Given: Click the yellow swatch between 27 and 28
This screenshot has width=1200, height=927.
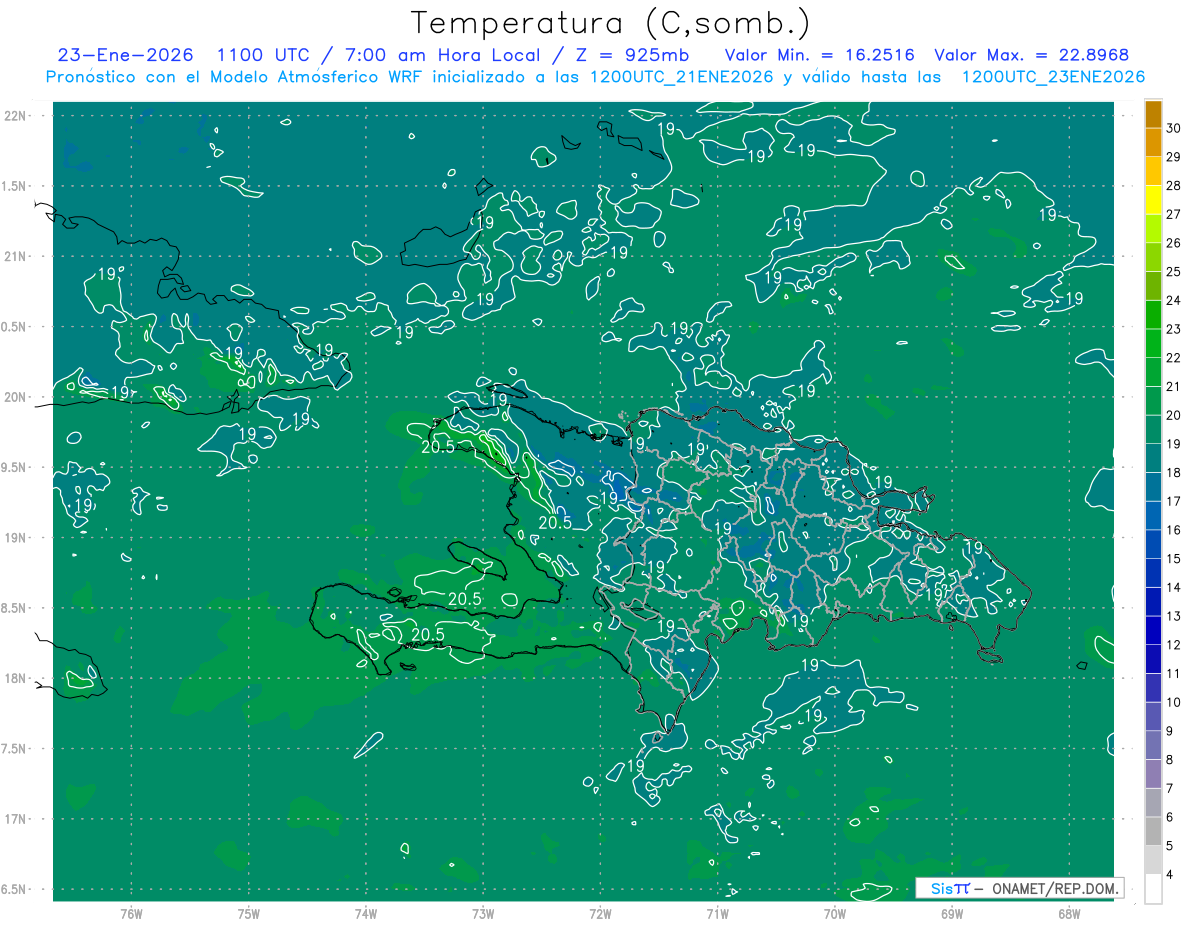Looking at the screenshot, I should (1153, 200).
